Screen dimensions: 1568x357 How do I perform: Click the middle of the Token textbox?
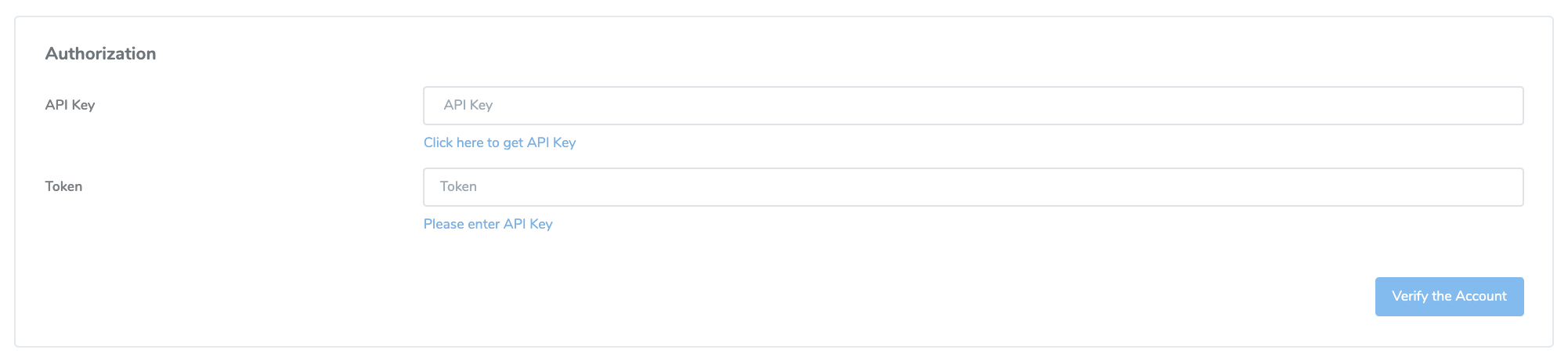coord(974,187)
